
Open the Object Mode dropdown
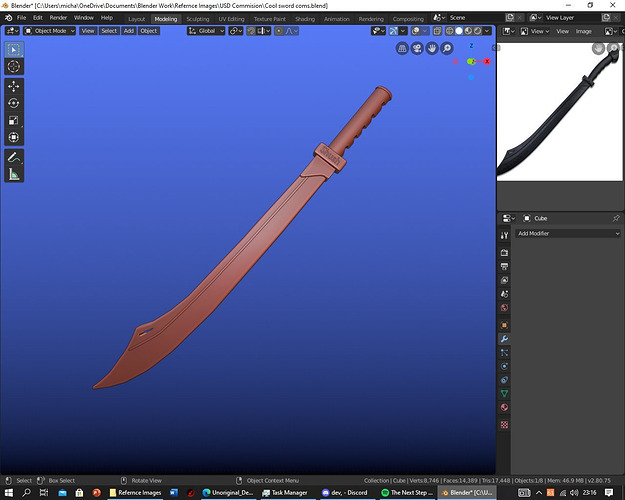(49, 31)
